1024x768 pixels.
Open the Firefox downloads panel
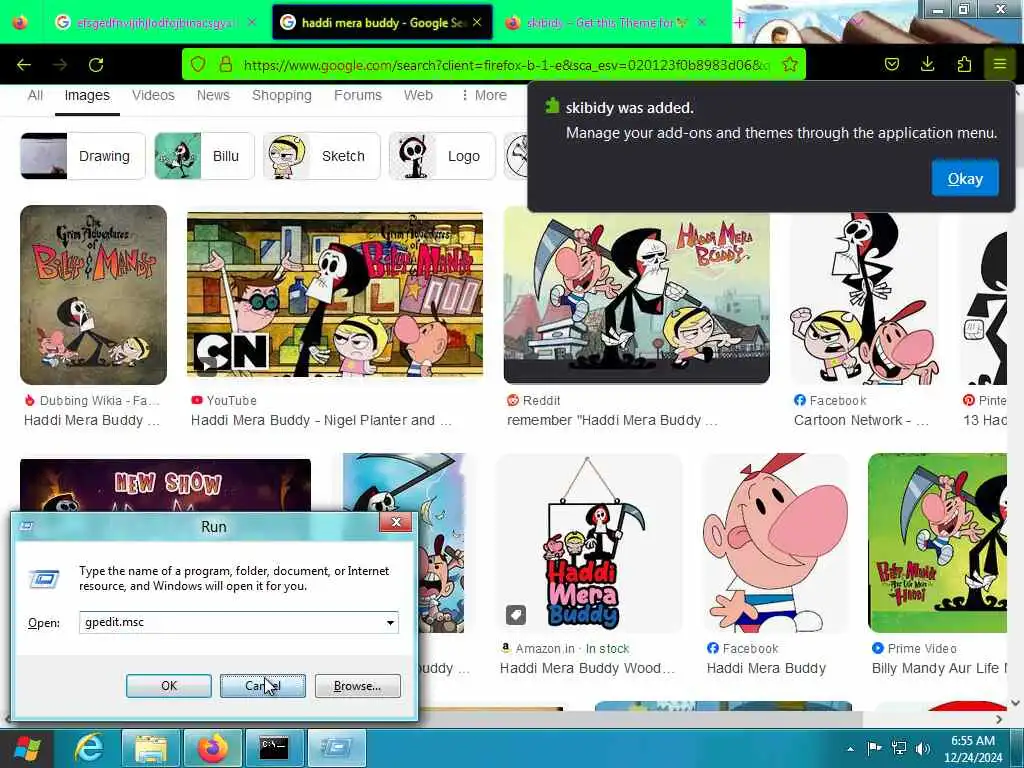click(x=927, y=64)
